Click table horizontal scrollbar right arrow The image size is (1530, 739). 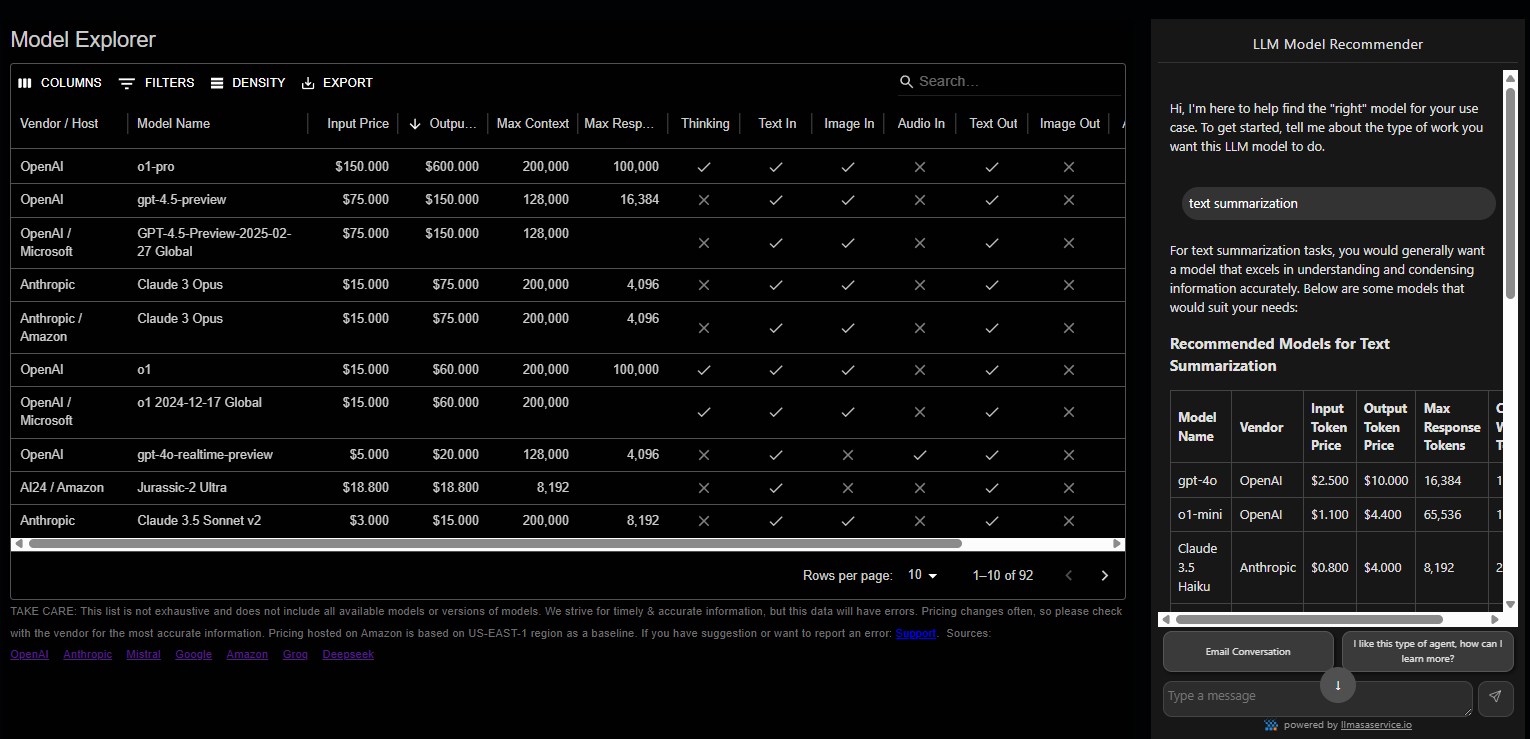[1117, 544]
